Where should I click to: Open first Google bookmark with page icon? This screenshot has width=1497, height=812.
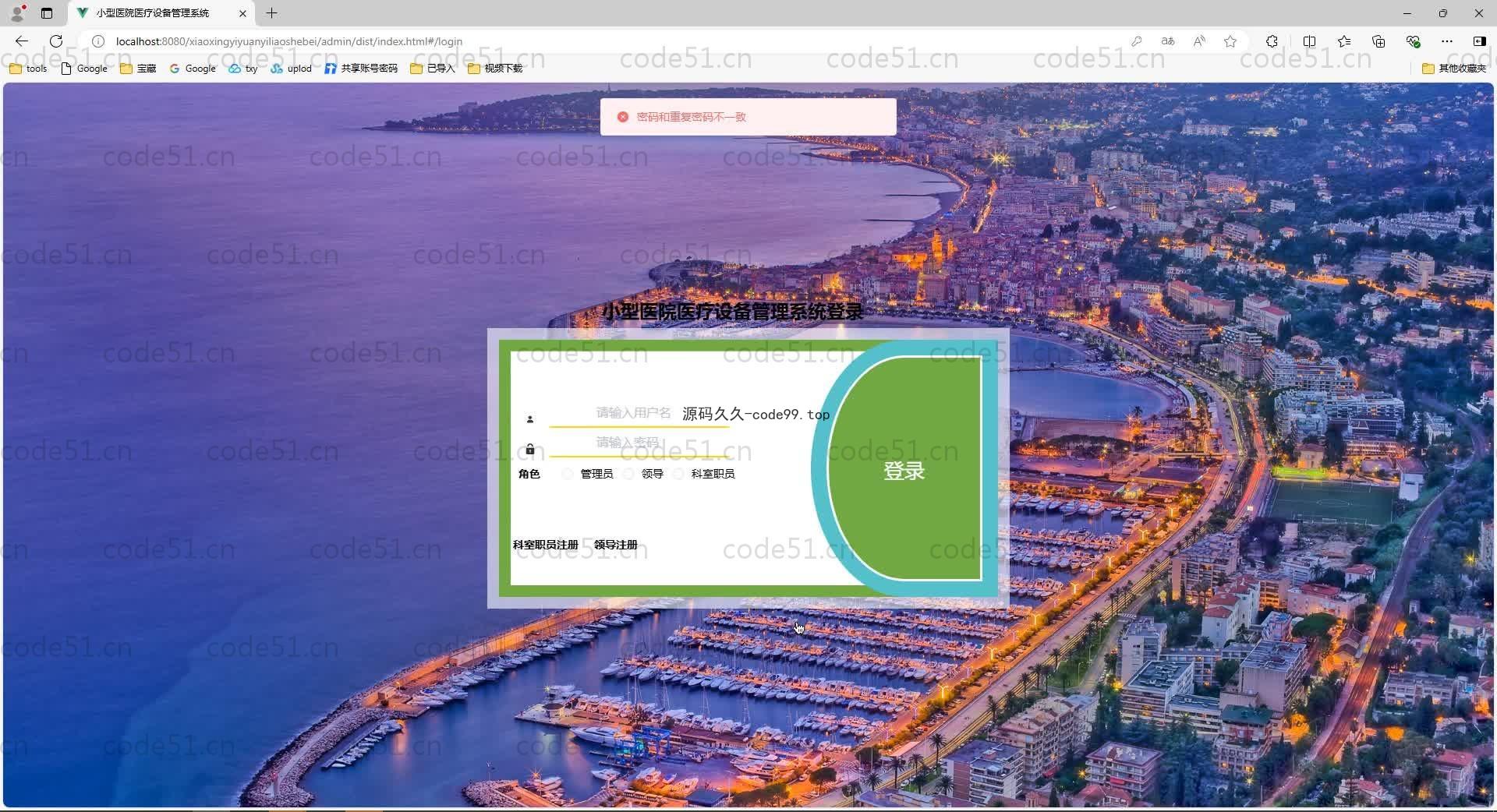84,69
